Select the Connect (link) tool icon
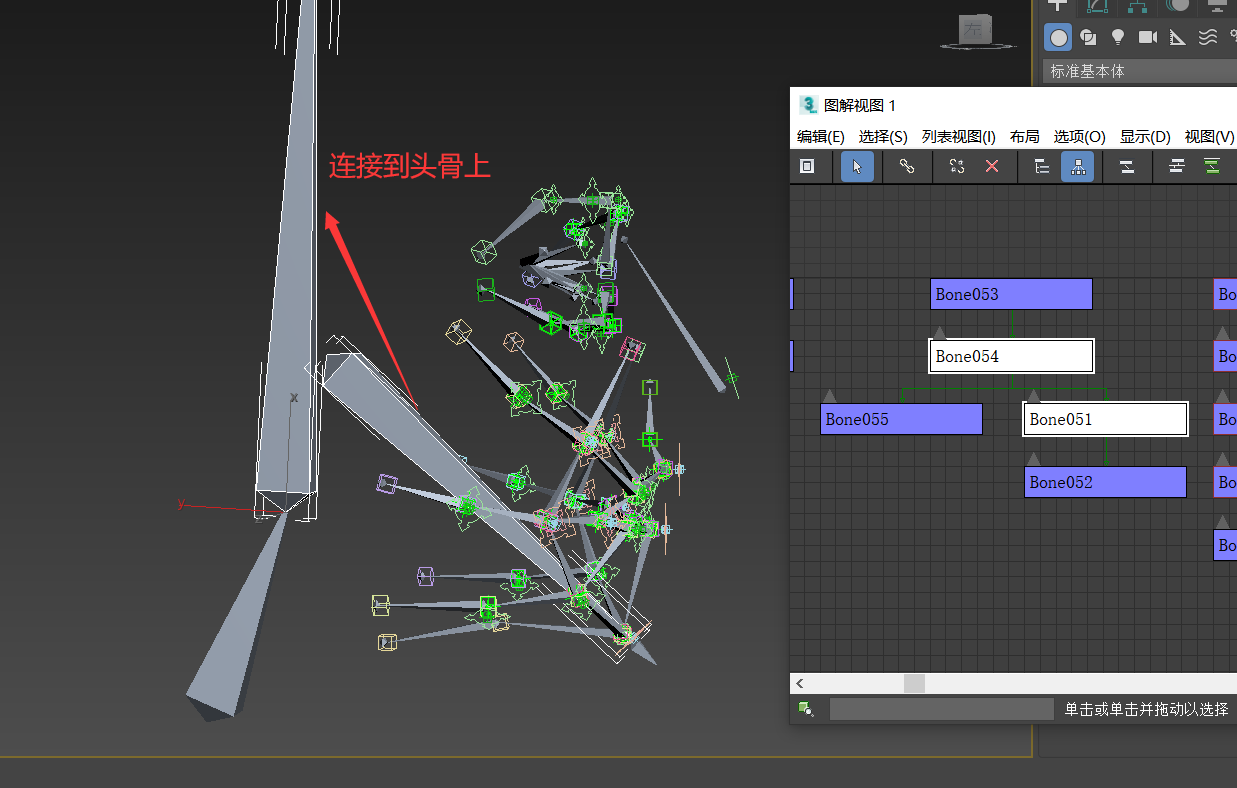 point(906,167)
